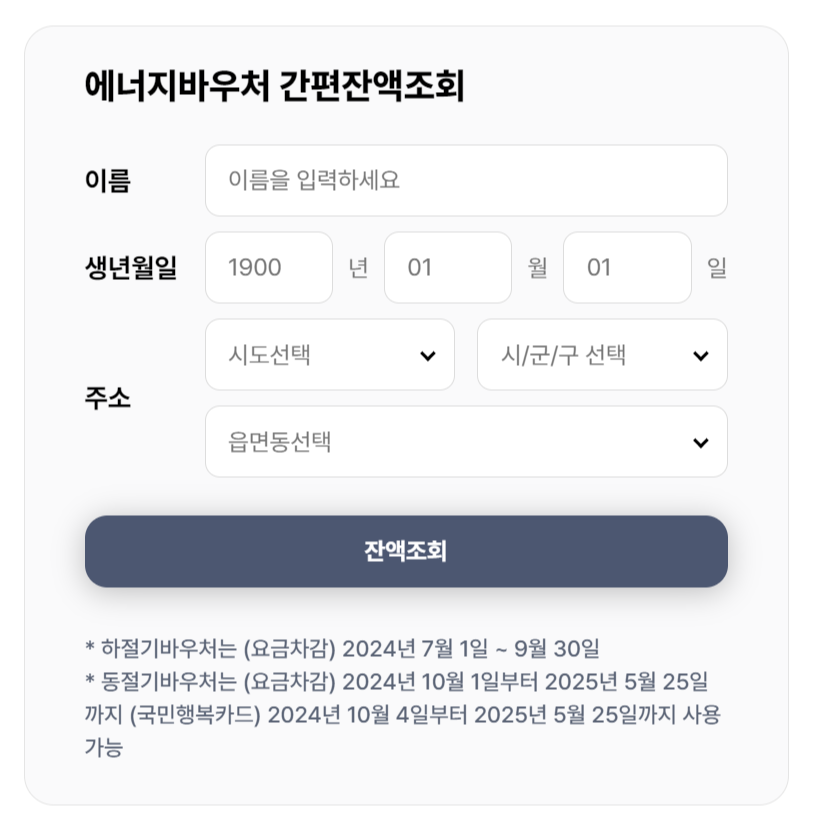Click the 생년월일 row label

coord(130,267)
